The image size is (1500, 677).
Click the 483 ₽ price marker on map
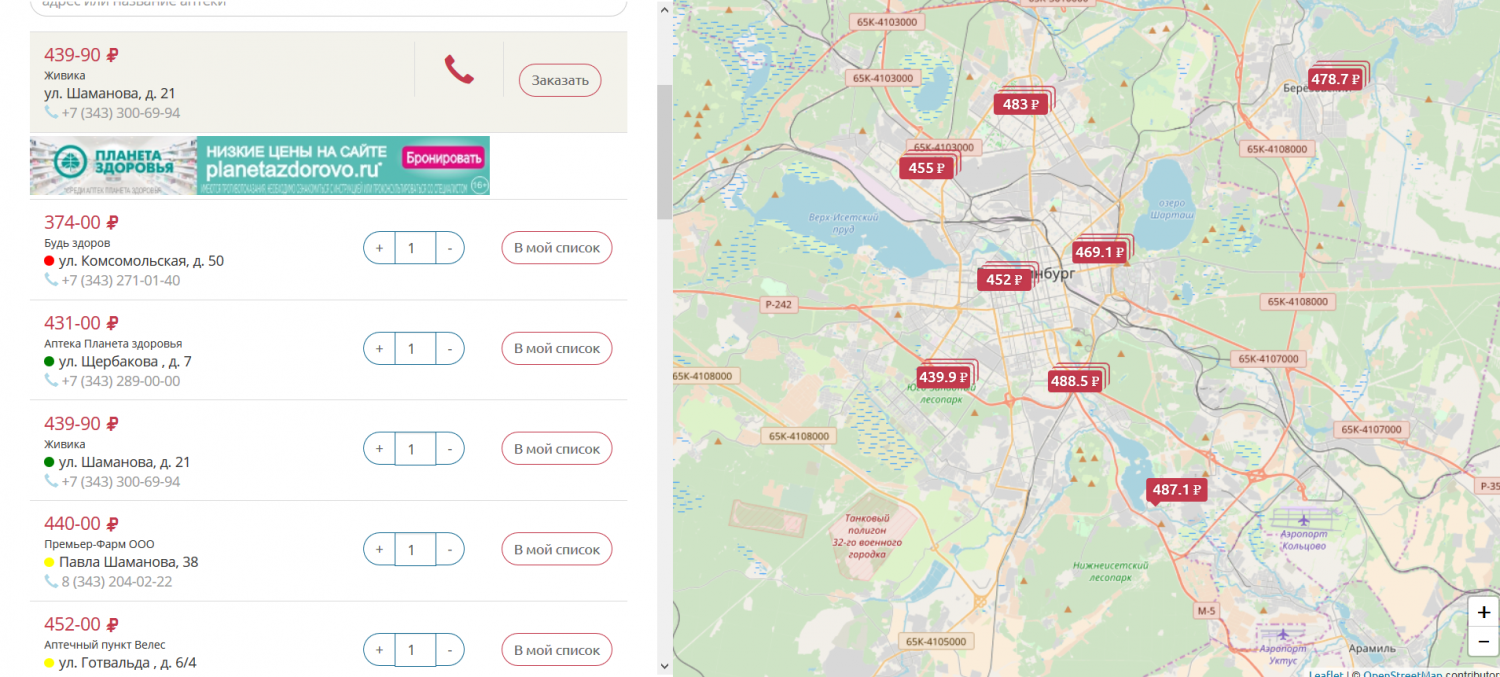[1020, 104]
